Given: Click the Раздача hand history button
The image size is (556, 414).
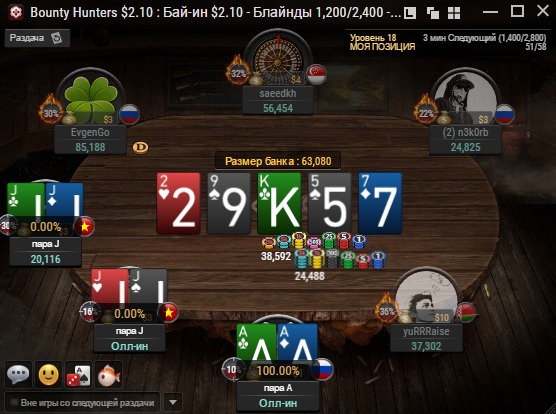Looking at the screenshot, I should 37,38.
